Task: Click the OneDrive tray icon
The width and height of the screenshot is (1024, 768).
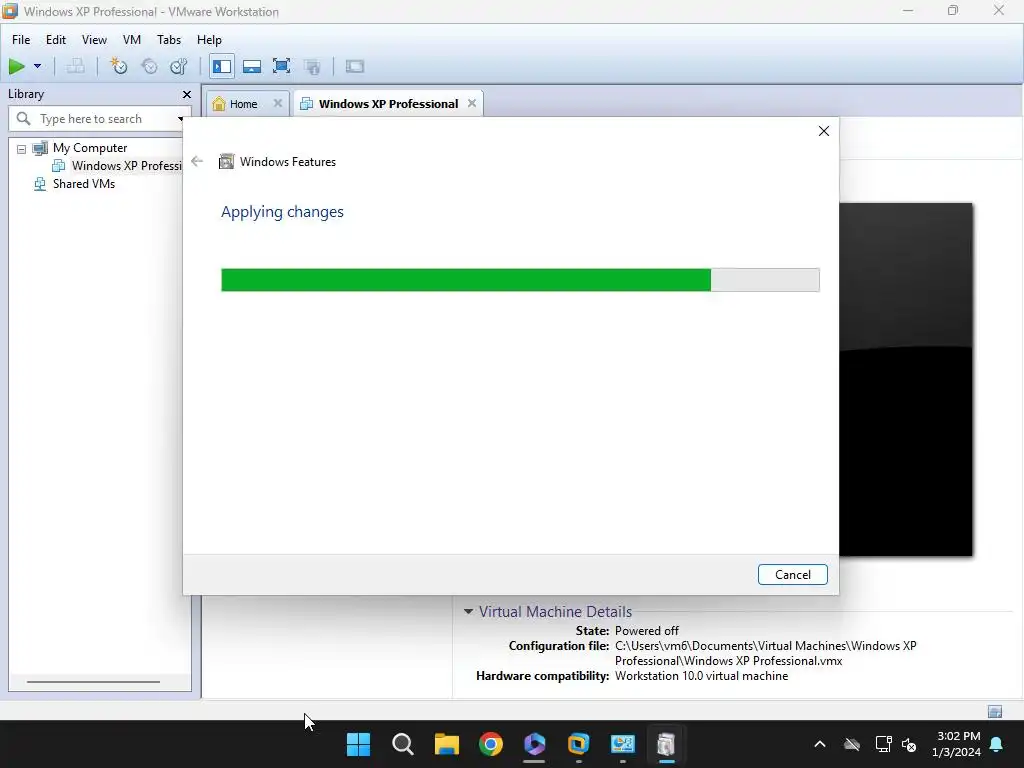Action: 852,744
